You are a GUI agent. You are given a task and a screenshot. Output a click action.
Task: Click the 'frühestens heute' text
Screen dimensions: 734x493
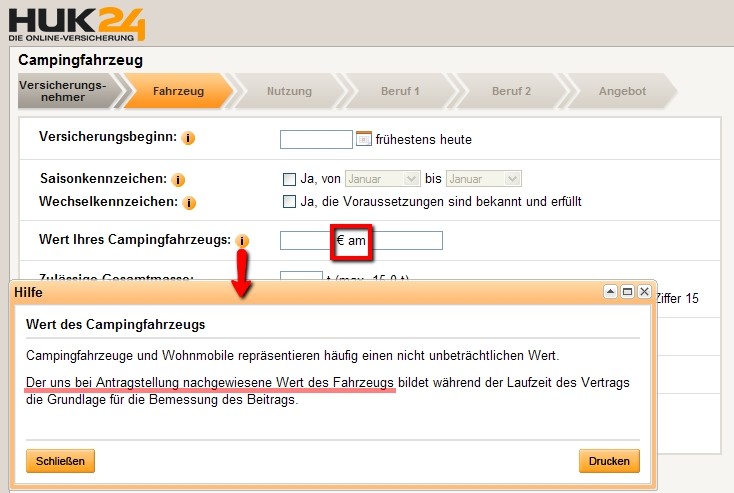pos(423,140)
